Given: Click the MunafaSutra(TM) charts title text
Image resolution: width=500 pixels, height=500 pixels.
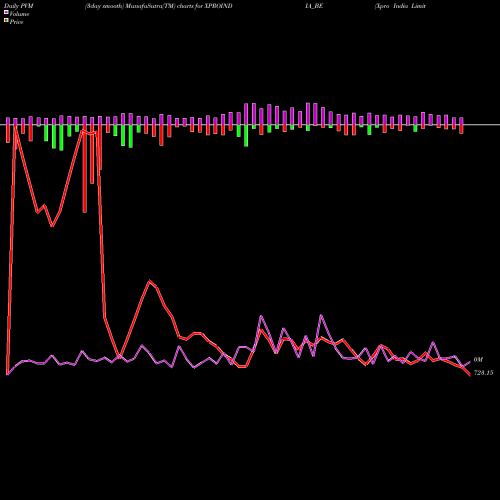Looking at the screenshot, I should tap(159, 6).
